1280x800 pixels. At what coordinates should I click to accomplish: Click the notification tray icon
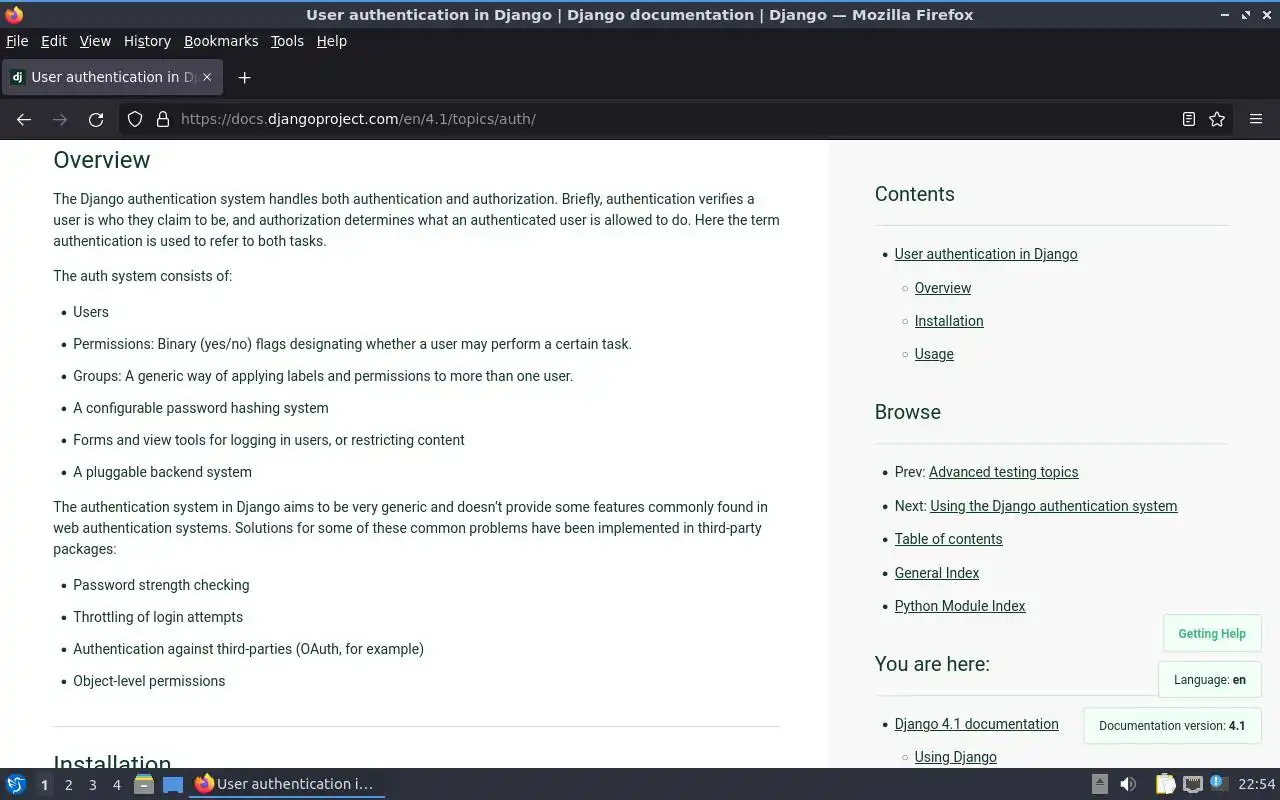(1217, 783)
